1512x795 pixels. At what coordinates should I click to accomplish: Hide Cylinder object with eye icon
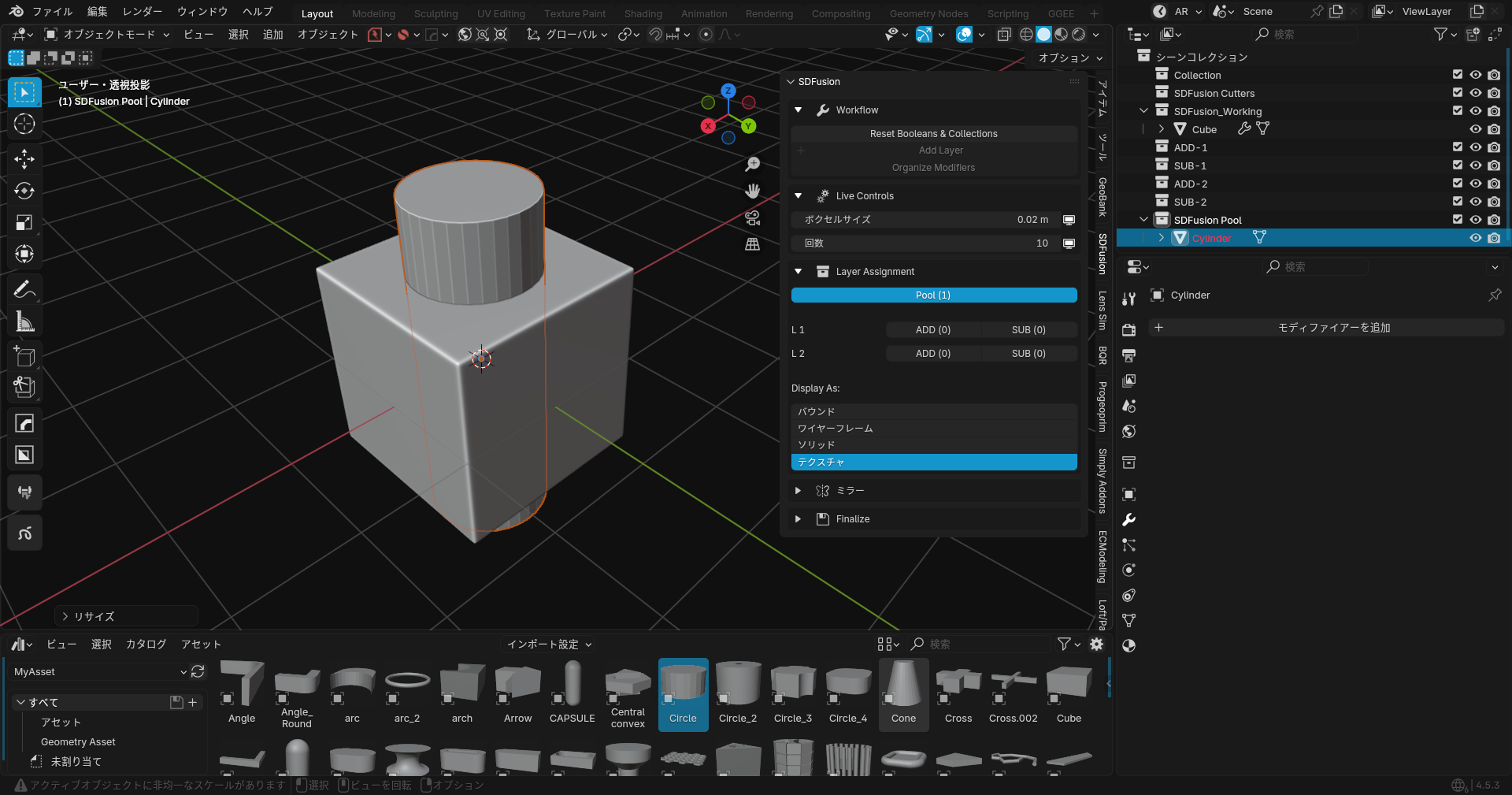coord(1476,238)
